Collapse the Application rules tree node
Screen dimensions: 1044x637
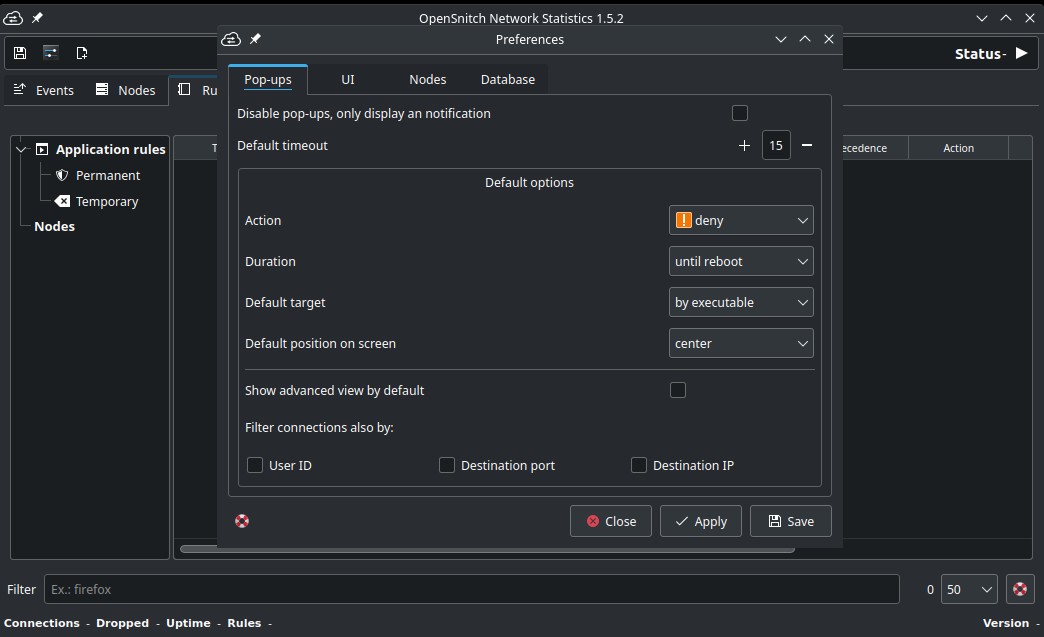tap(21, 149)
